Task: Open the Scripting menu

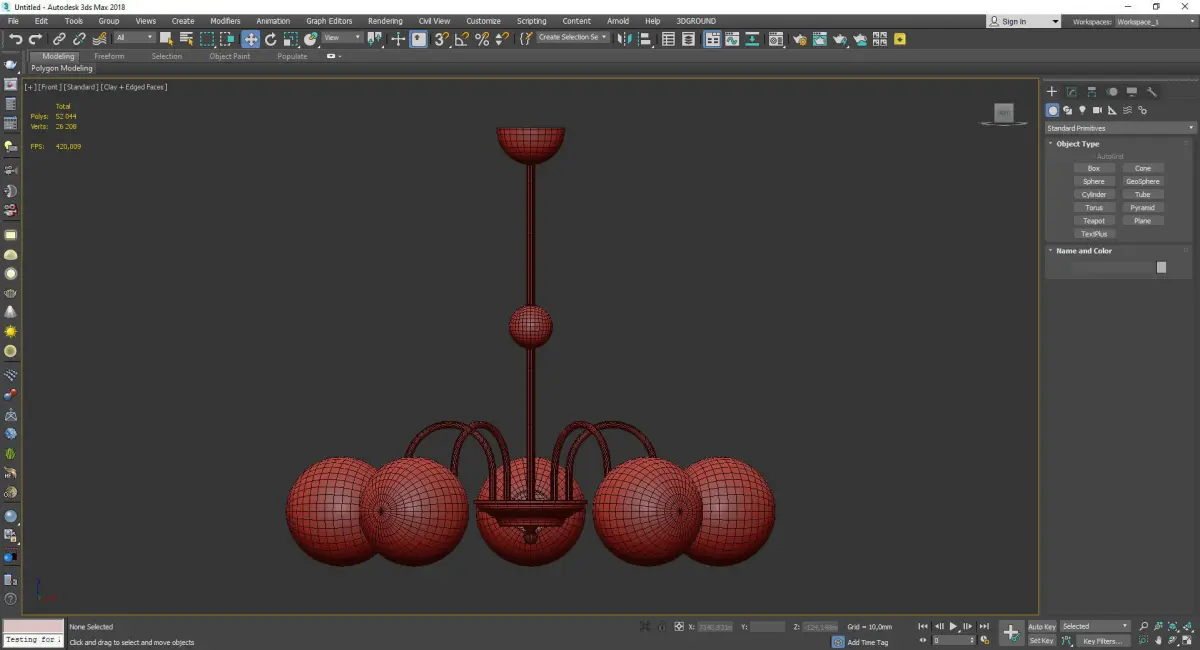Action: 531,21
